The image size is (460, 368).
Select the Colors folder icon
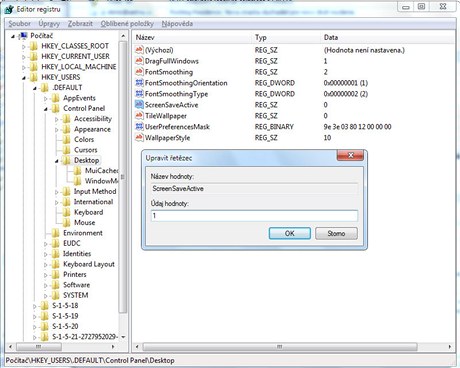(x=67, y=139)
